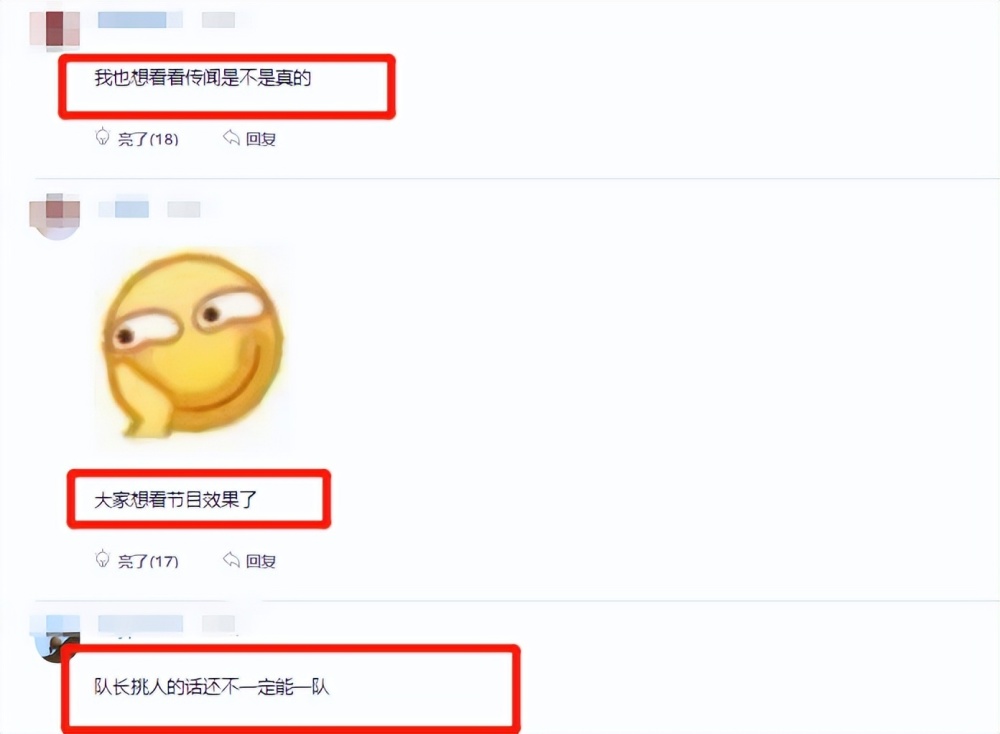The height and width of the screenshot is (734, 1000).
Task: Open the first commenter's blurred username
Action: [140, 19]
